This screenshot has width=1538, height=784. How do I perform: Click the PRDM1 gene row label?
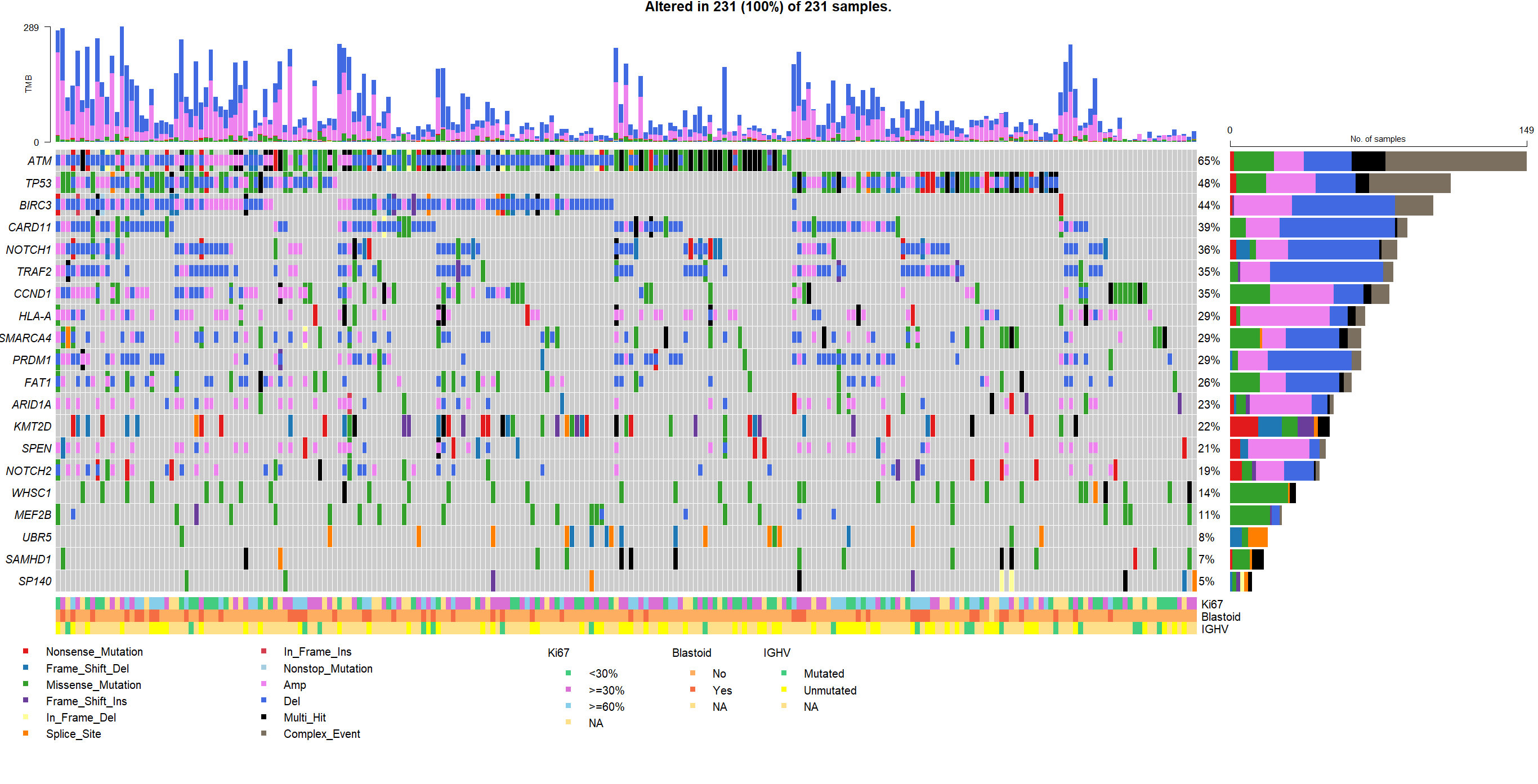(x=32, y=360)
